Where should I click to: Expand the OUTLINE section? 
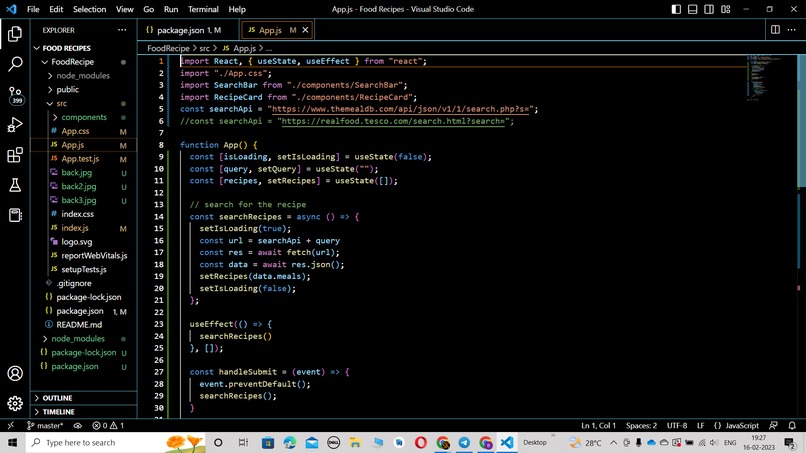(x=57, y=398)
